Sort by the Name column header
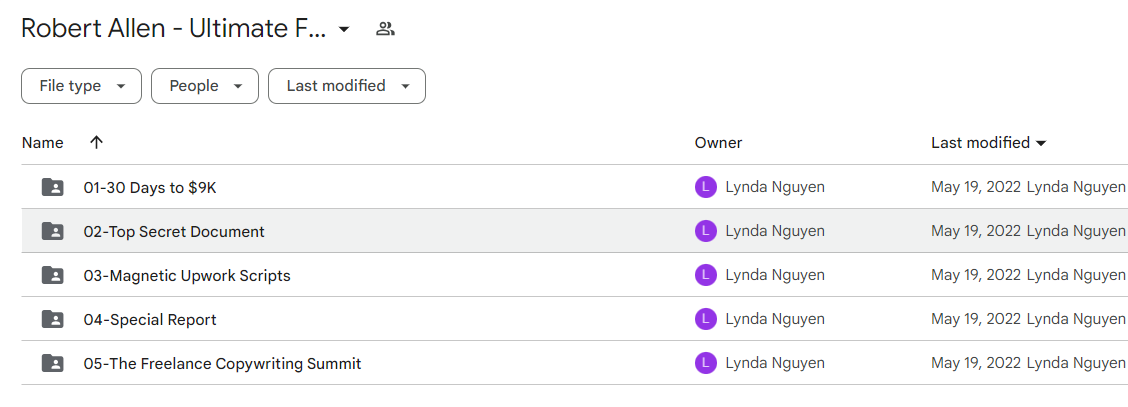This screenshot has width=1128, height=407. [42, 143]
